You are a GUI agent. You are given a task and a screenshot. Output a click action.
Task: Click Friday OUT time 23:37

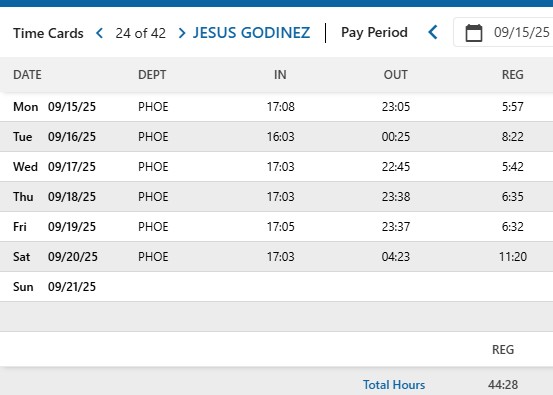[x=396, y=226]
